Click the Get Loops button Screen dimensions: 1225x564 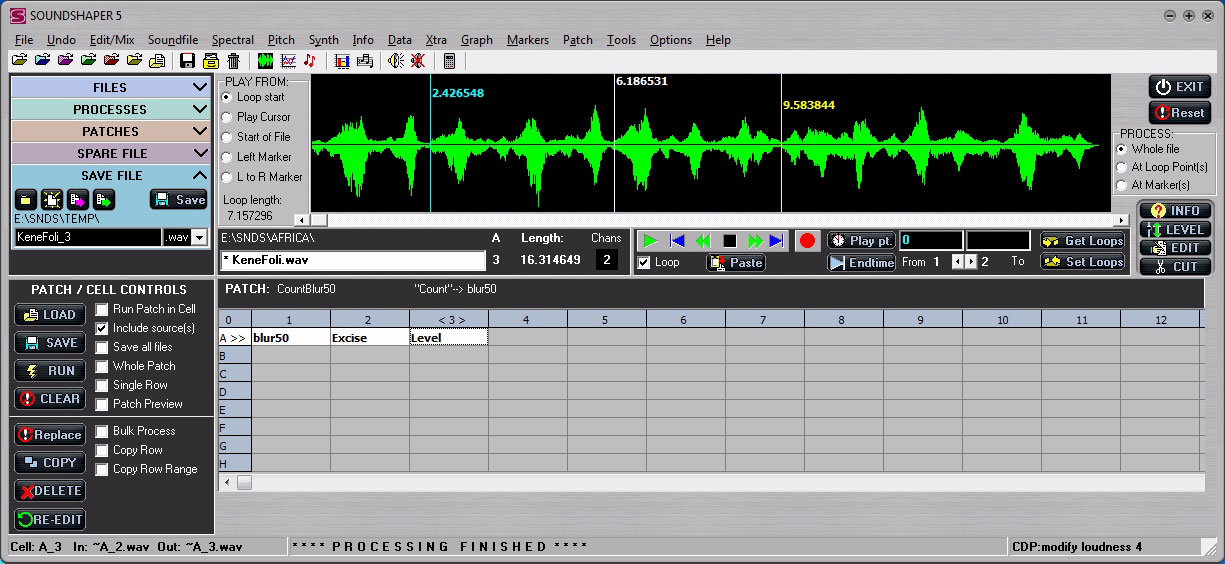pos(1082,241)
